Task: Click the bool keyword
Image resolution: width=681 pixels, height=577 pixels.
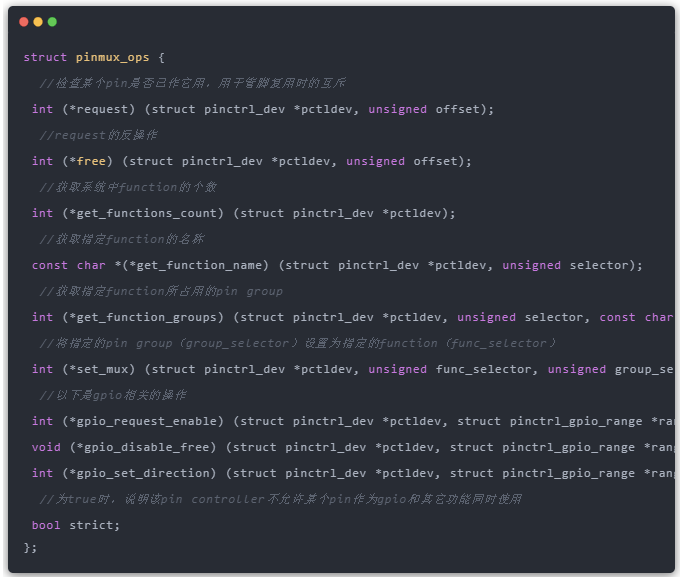Action: pos(46,525)
